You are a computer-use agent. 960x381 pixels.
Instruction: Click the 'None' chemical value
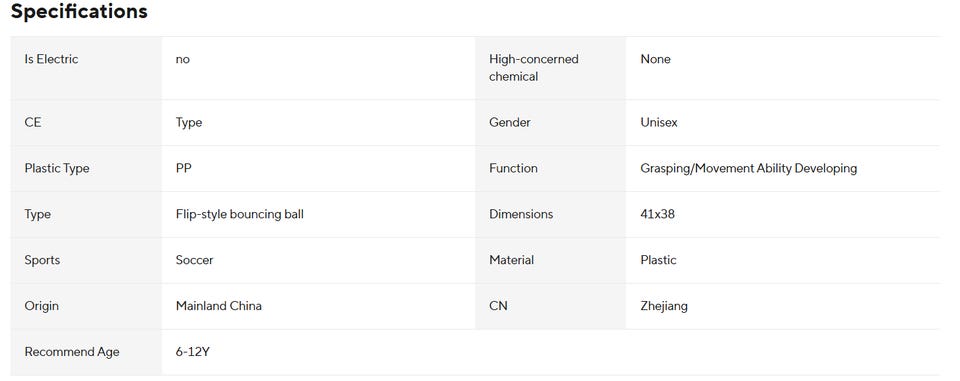click(655, 59)
